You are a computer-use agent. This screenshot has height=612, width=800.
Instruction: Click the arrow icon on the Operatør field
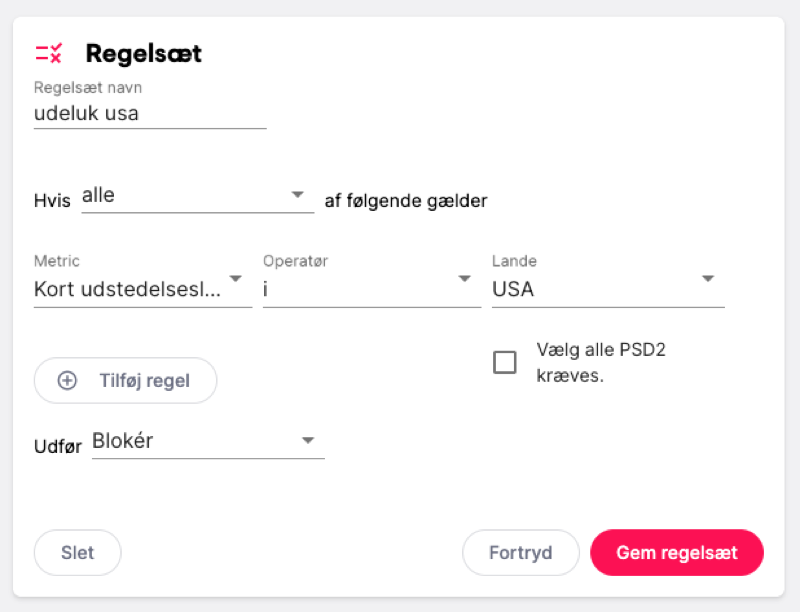(x=464, y=280)
